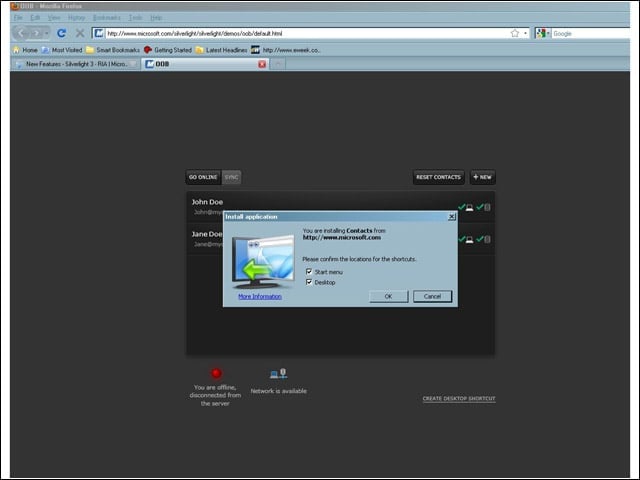This screenshot has width=640, height=480.
Task: Expand the Smart Bookmarks folder
Action: pyautogui.click(x=113, y=50)
